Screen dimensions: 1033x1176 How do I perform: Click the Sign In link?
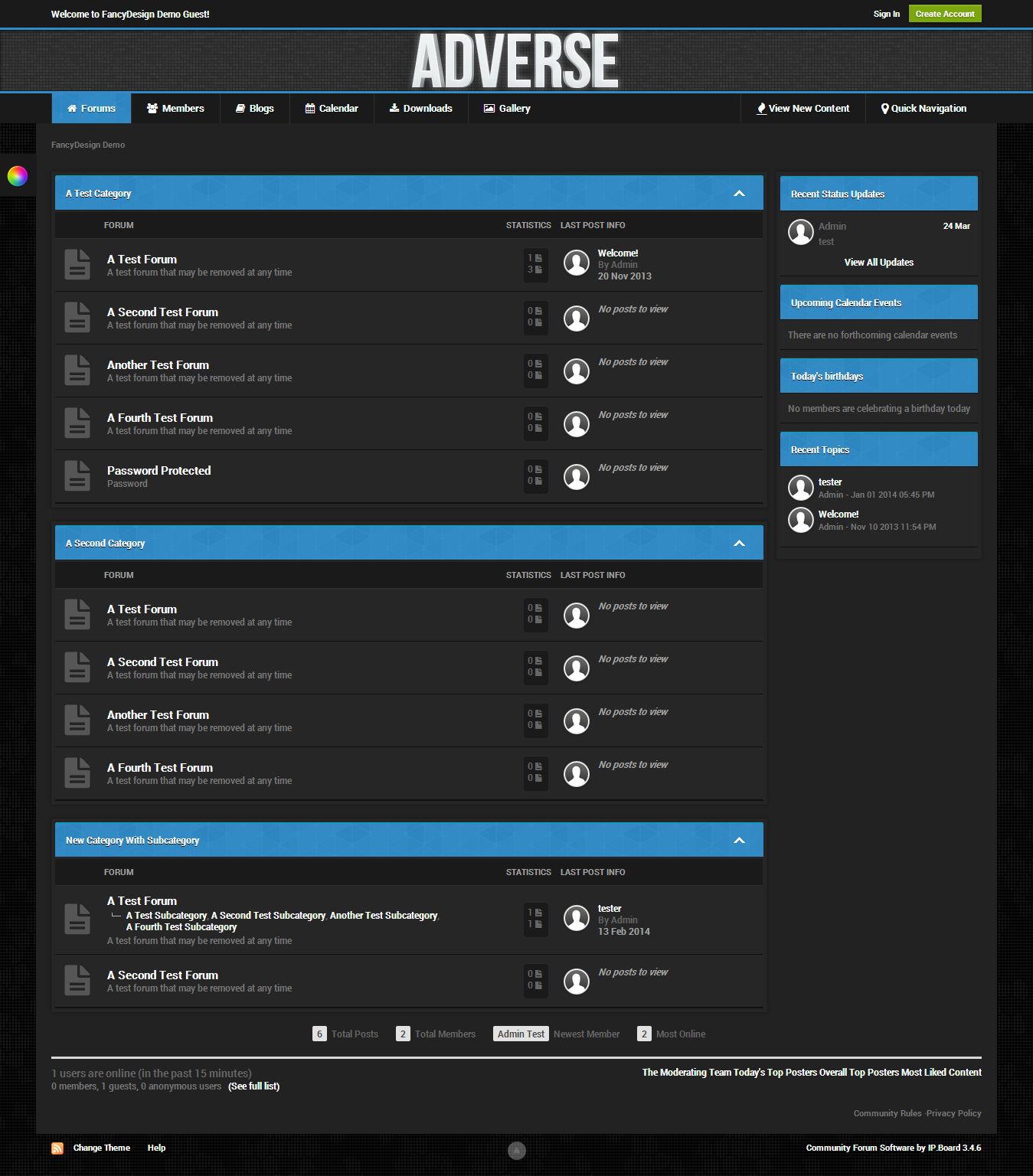[886, 14]
